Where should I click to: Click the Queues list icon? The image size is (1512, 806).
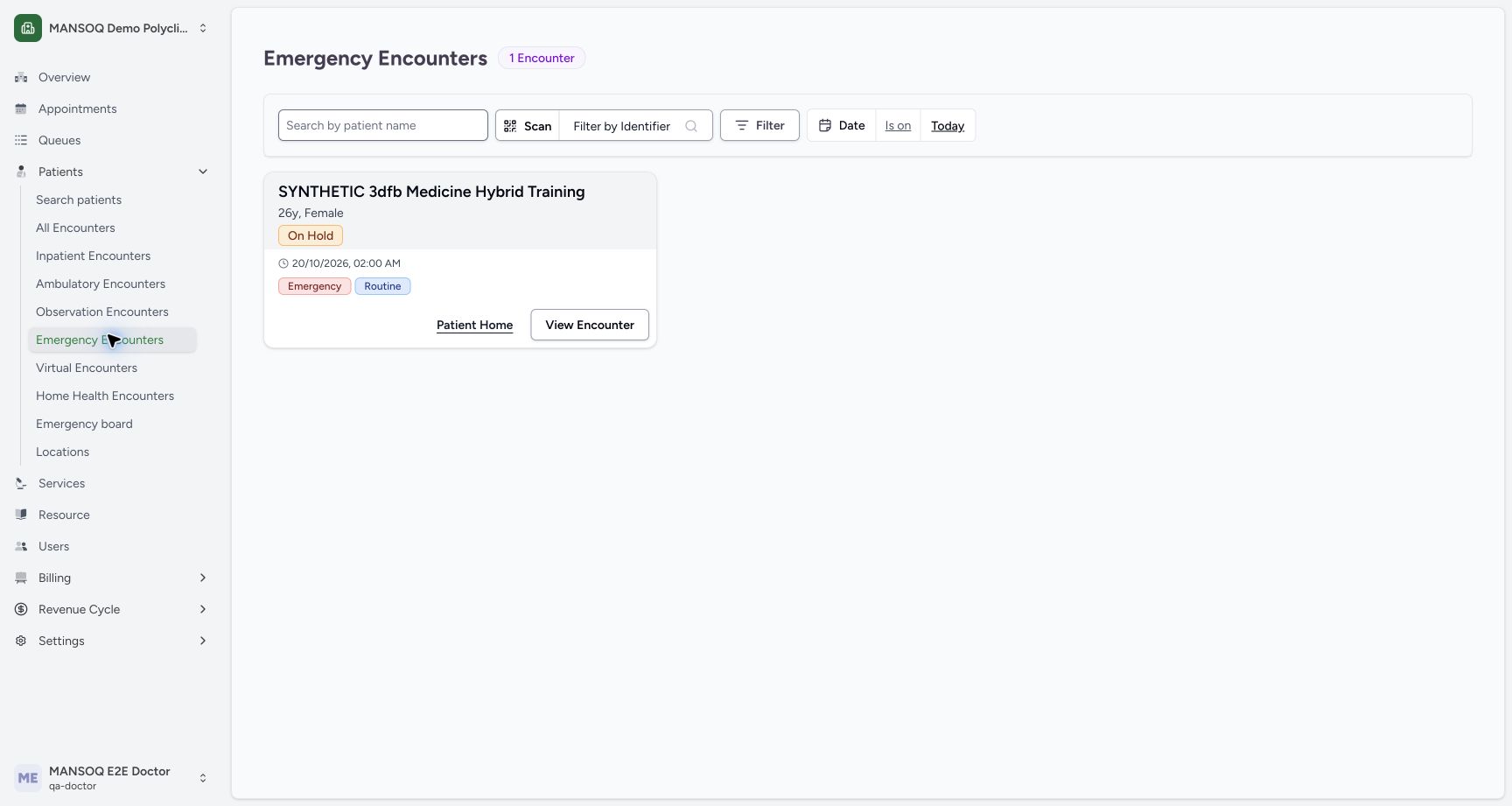pyautogui.click(x=21, y=140)
